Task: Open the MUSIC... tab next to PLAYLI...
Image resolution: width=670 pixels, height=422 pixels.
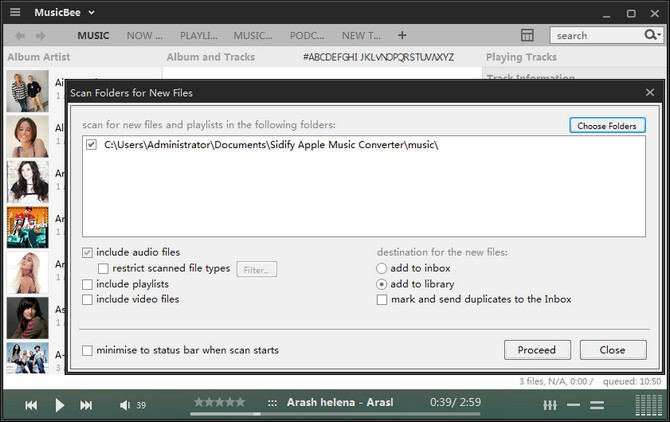Action: (253, 35)
